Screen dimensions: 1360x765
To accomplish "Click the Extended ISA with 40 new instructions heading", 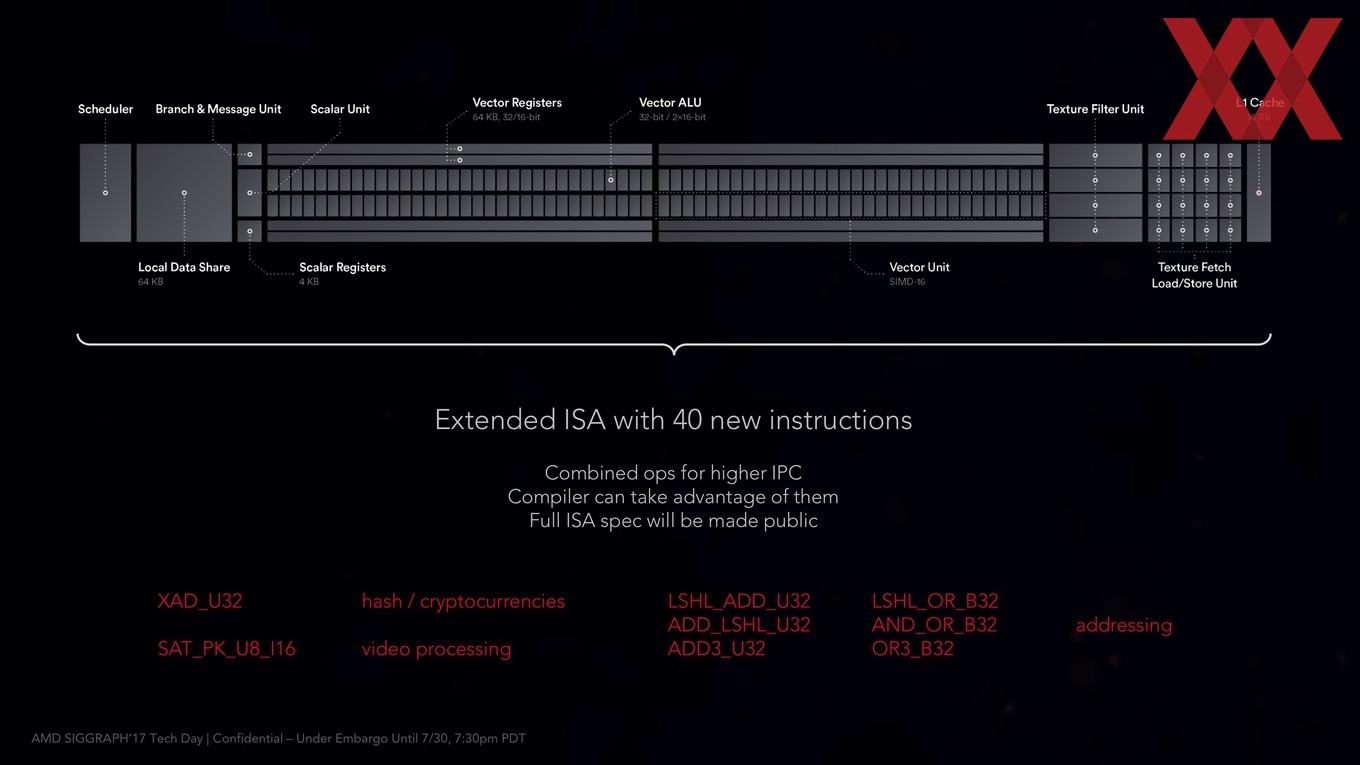I will point(673,419).
